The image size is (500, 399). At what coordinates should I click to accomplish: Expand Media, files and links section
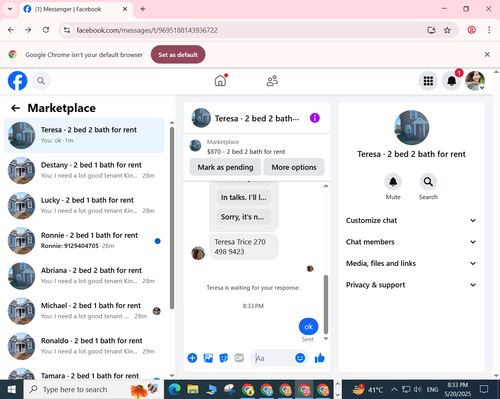click(411, 263)
